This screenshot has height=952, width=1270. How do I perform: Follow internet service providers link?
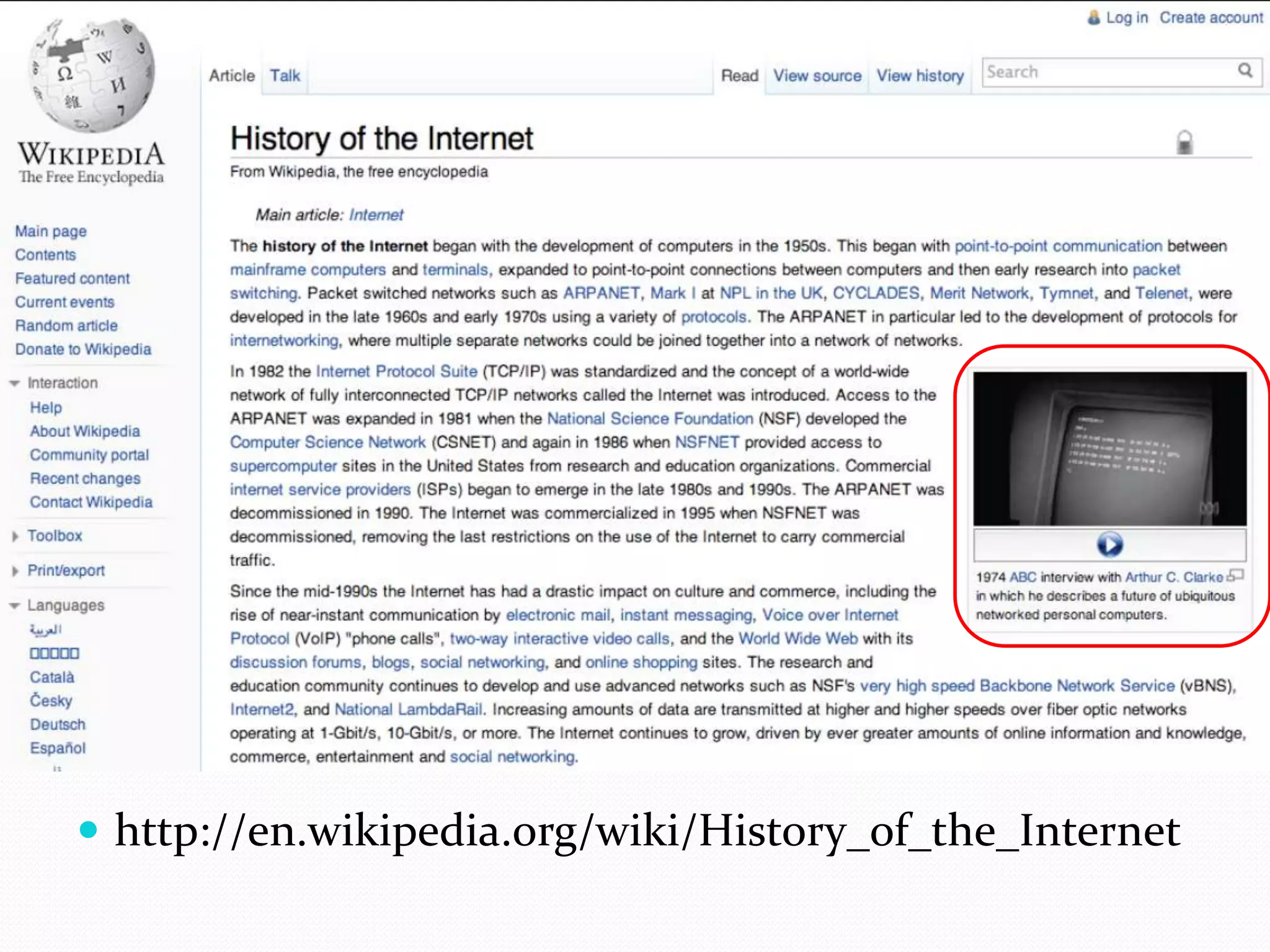tap(320, 490)
